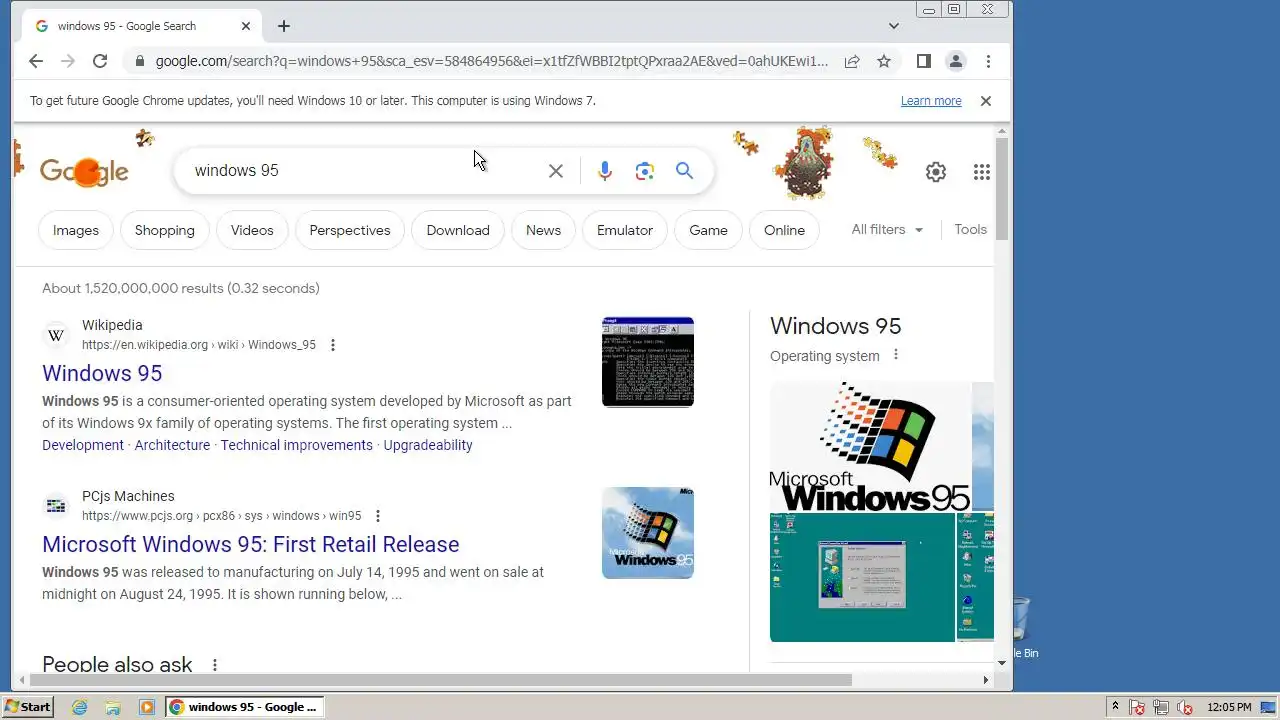This screenshot has height=720, width=1280.
Task: Submit search with the magnifying glass icon
Action: [x=684, y=171]
